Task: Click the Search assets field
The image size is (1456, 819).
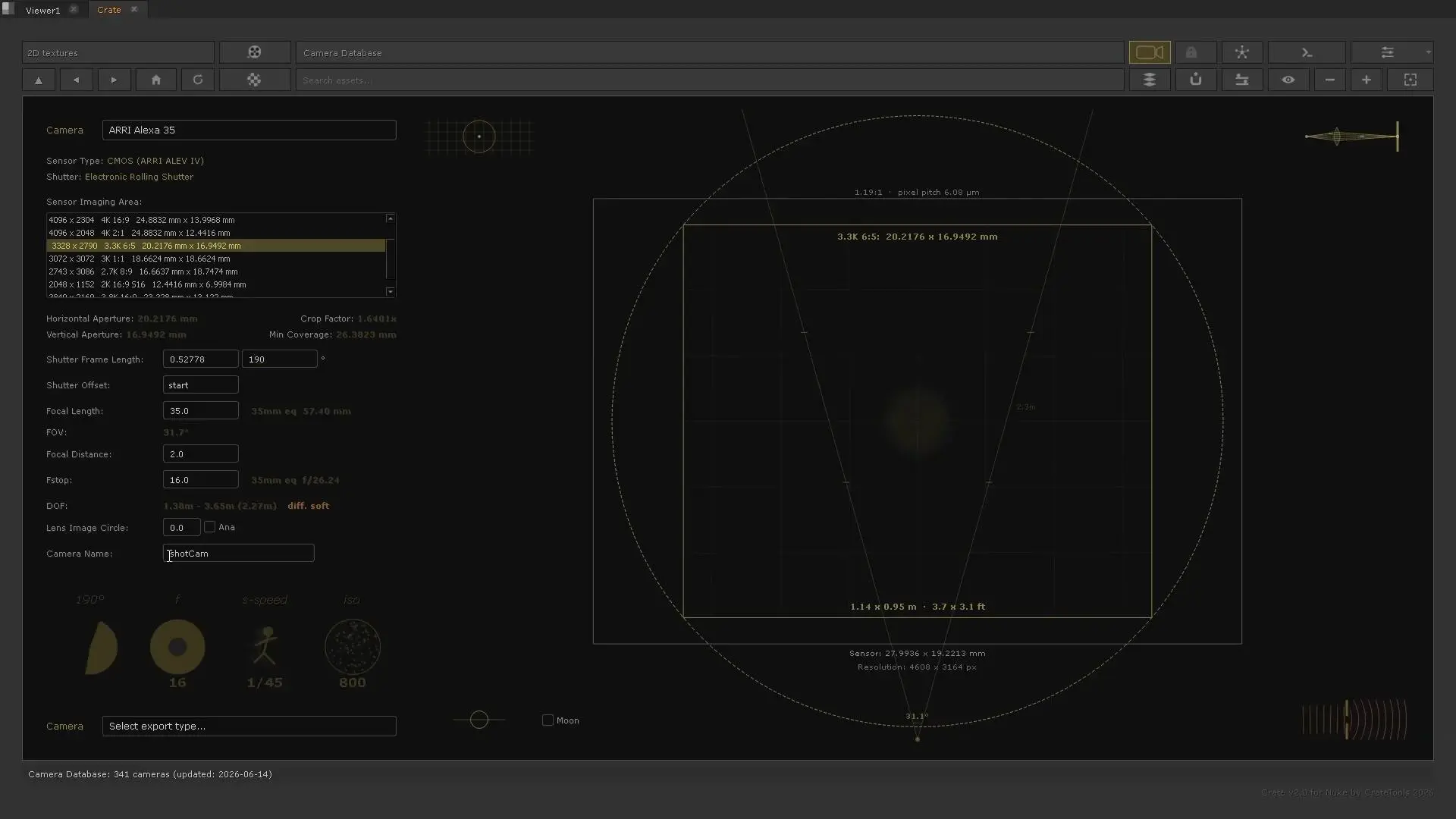Action: click(x=710, y=80)
